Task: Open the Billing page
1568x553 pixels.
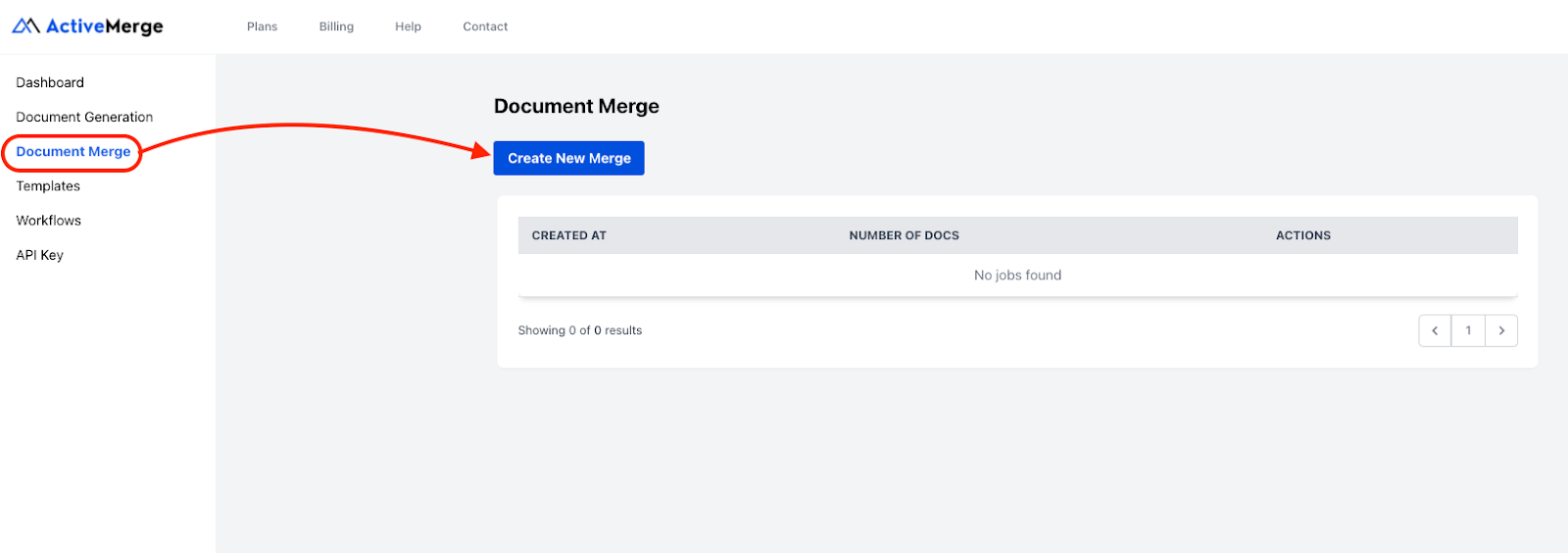Action: click(x=336, y=26)
